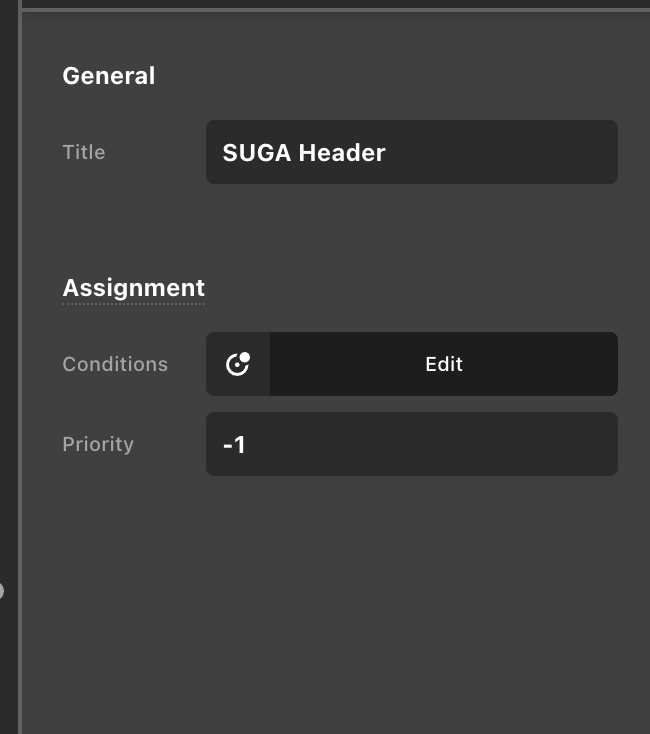Click the round handle on left edge
The height and width of the screenshot is (734, 650).
(1, 590)
